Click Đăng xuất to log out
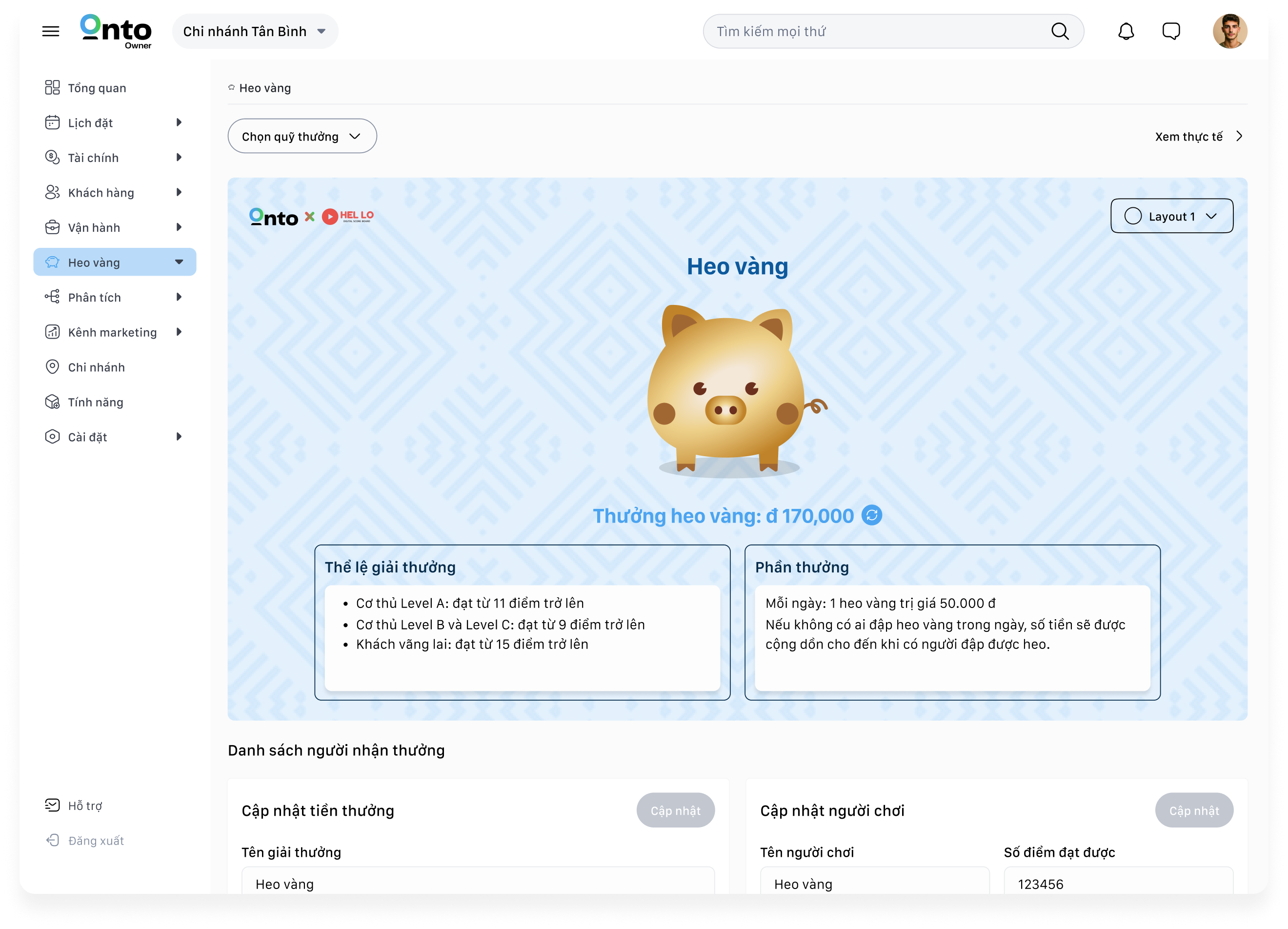 coord(96,840)
